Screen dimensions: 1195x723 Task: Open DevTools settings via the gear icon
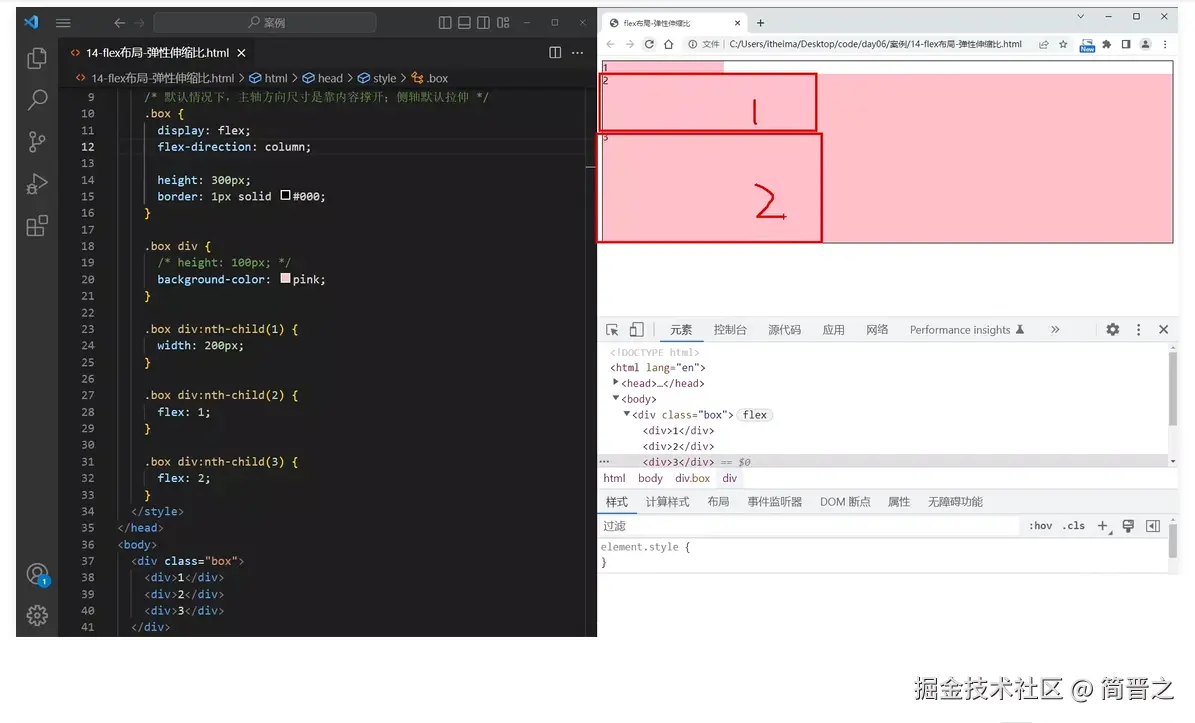(x=1113, y=329)
